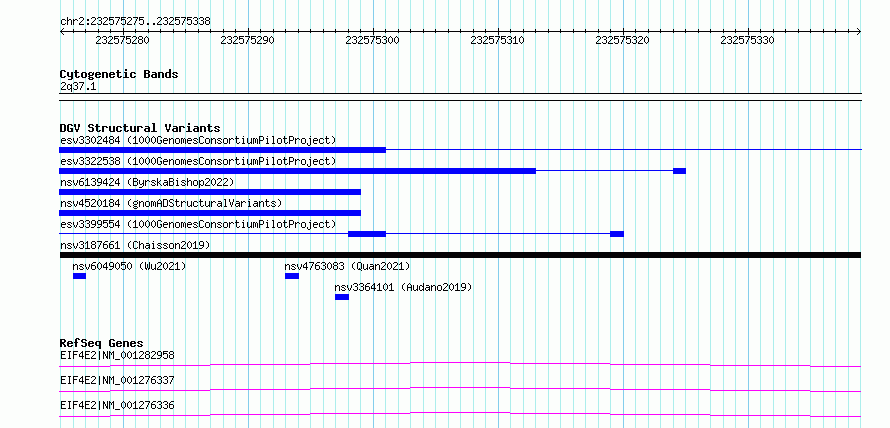890x428 pixels.
Task: Open gene EIF4E2|NM_001276336 label
Action: click(x=117, y=405)
